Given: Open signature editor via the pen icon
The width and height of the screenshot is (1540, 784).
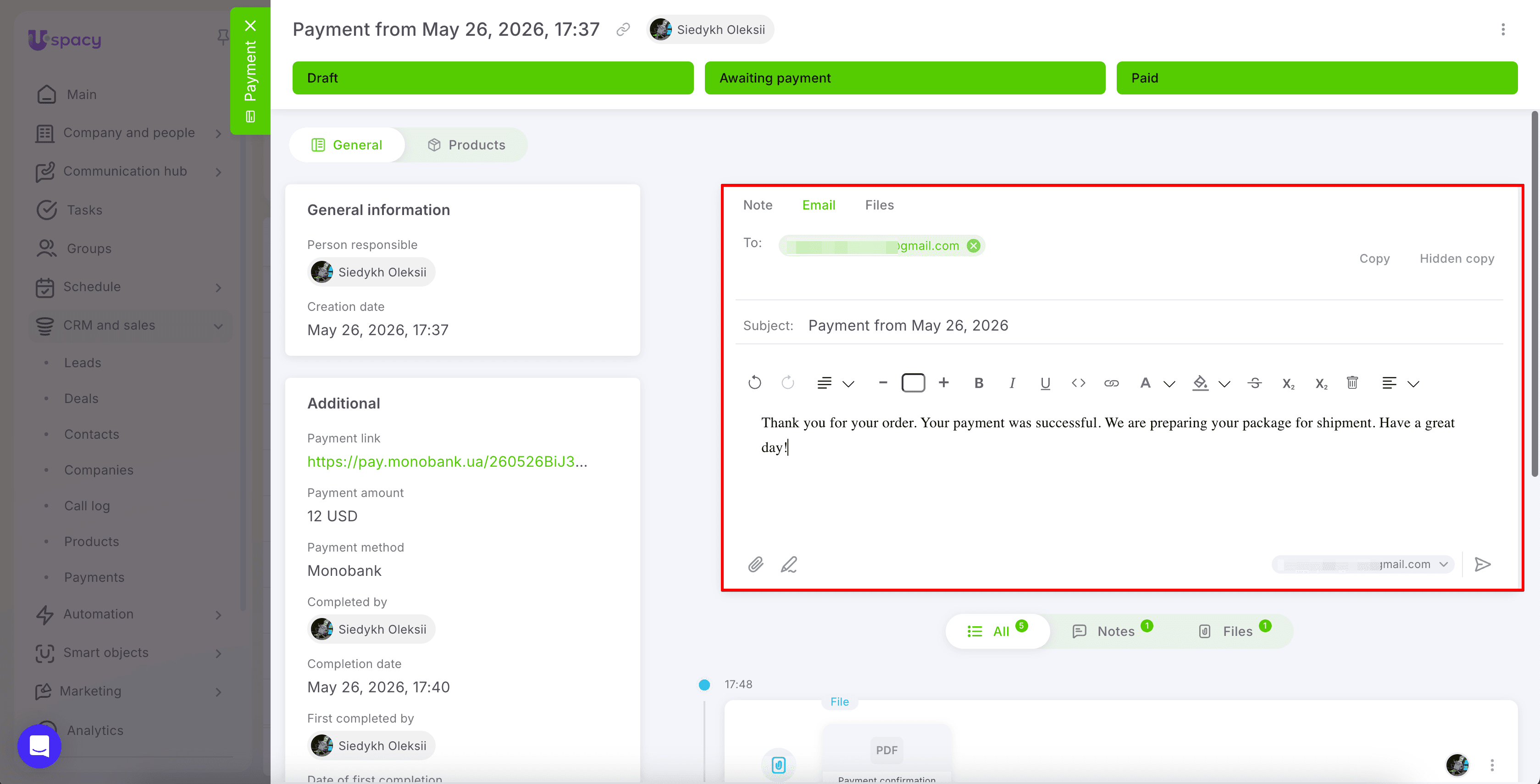Looking at the screenshot, I should click(788, 564).
